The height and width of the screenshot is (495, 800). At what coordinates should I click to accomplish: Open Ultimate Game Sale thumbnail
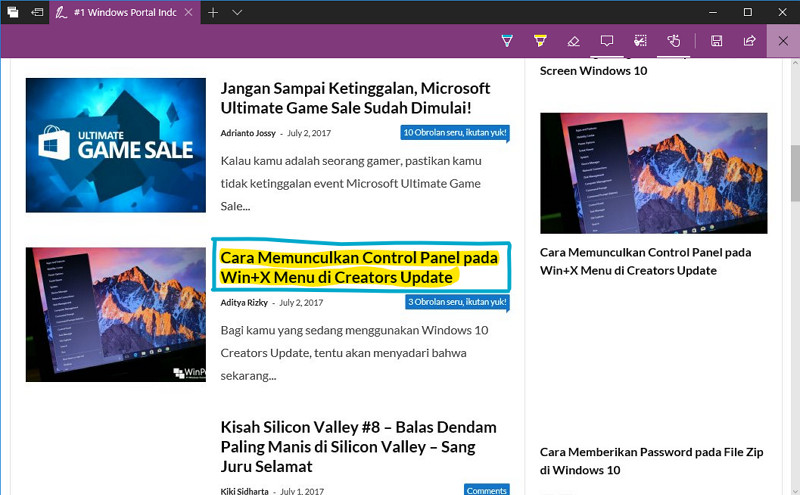click(x=116, y=145)
